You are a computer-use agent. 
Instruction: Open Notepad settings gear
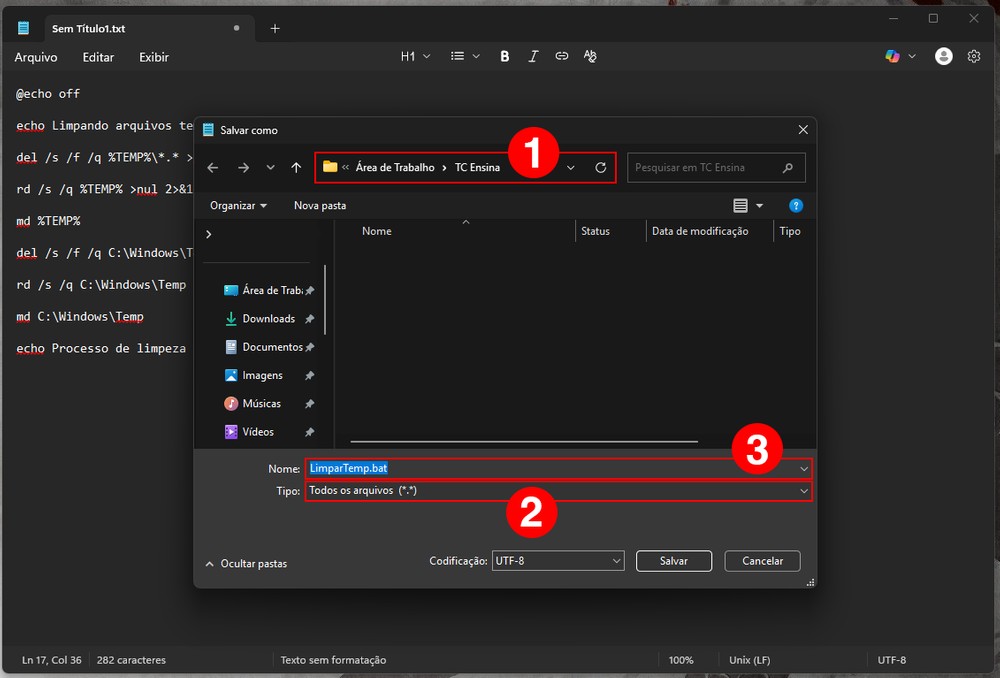click(974, 57)
